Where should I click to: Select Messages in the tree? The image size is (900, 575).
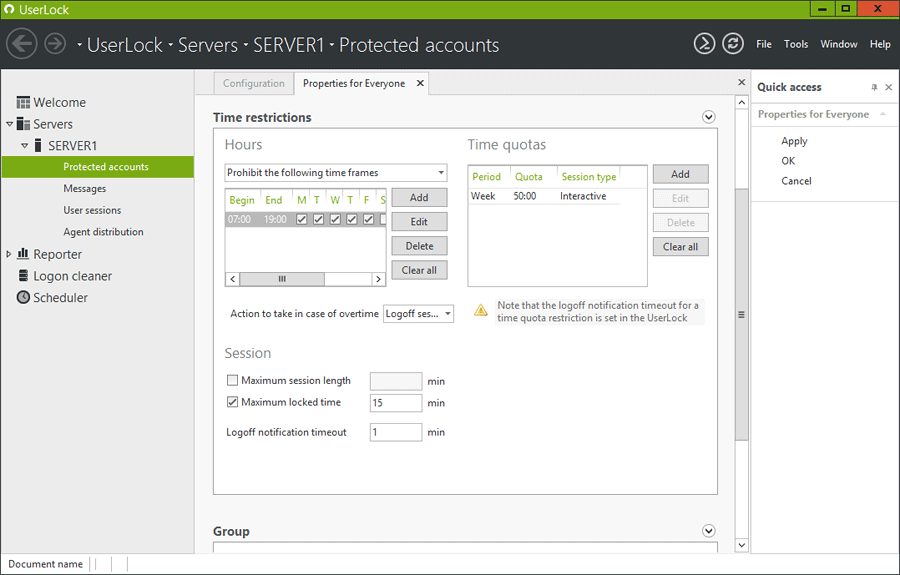click(x=84, y=189)
